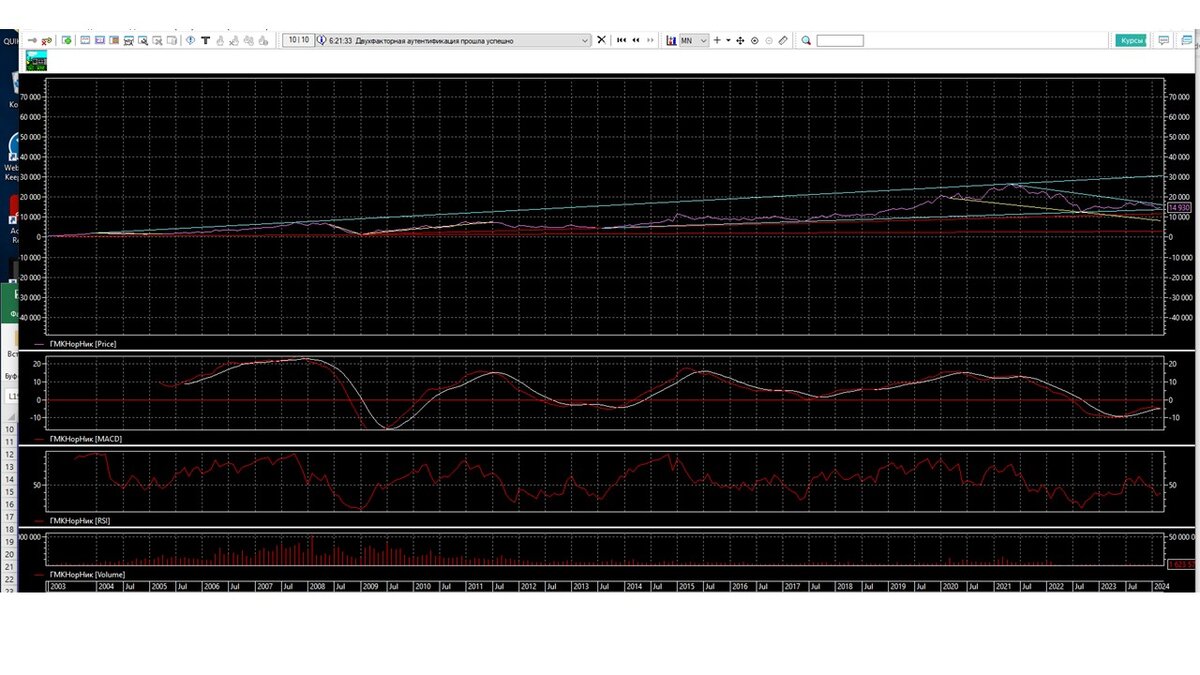Click the ГМКНорНик [MACD] legend label
This screenshot has height=675, width=1200.
click(x=84, y=439)
